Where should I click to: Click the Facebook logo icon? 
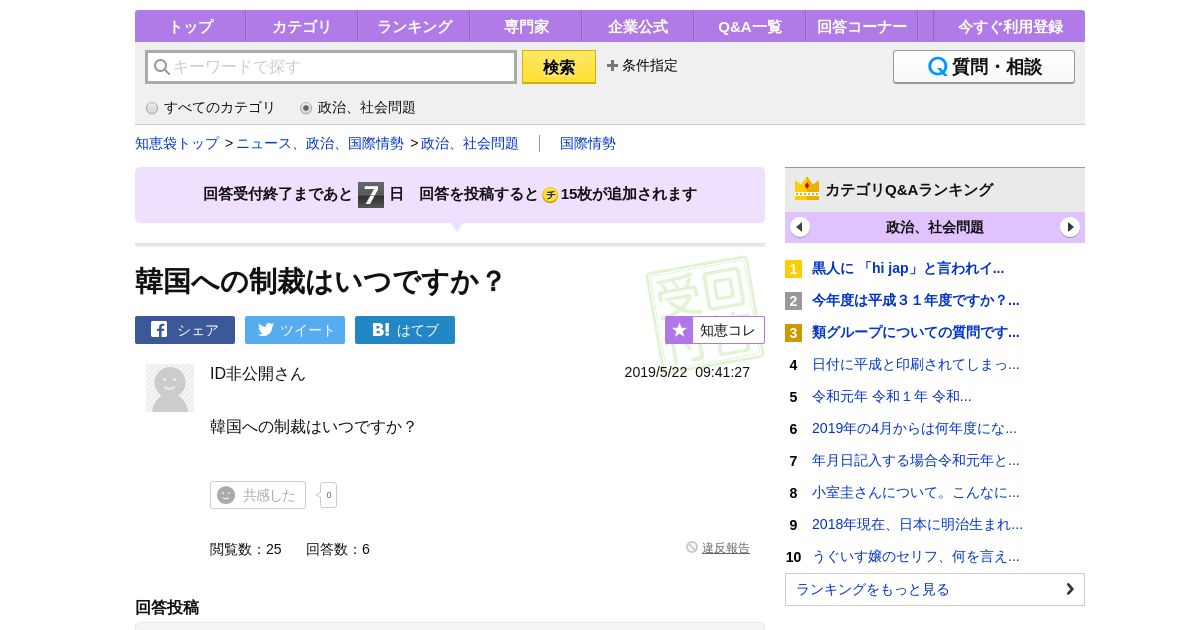coord(159,329)
